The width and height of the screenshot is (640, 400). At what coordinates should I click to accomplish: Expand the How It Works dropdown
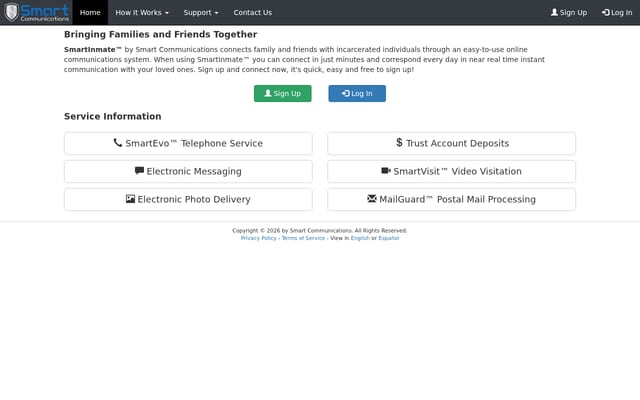[x=142, y=12]
